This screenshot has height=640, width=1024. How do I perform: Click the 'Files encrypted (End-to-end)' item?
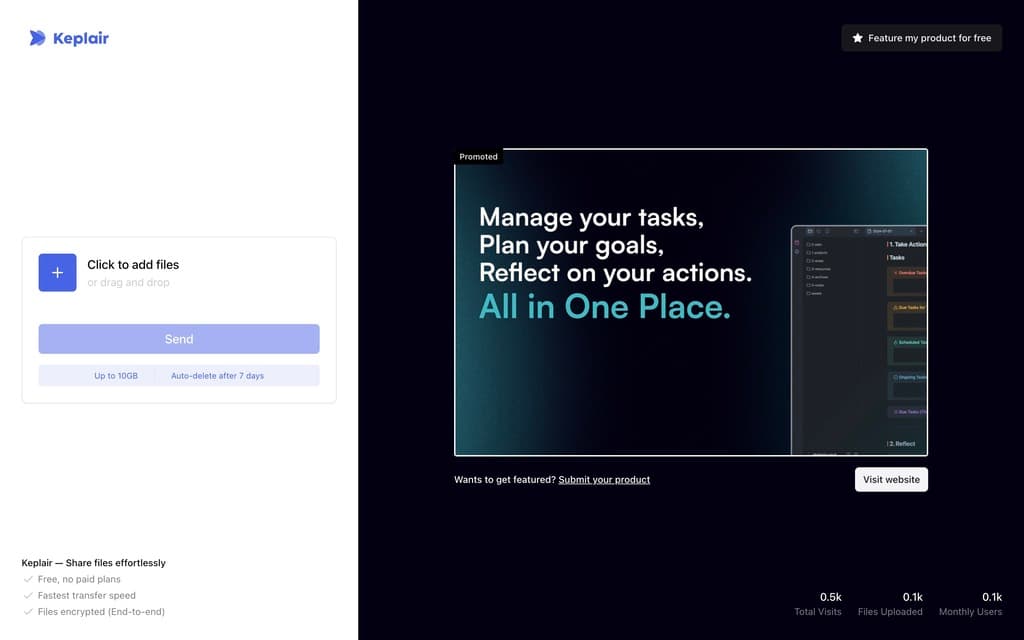click(101, 612)
